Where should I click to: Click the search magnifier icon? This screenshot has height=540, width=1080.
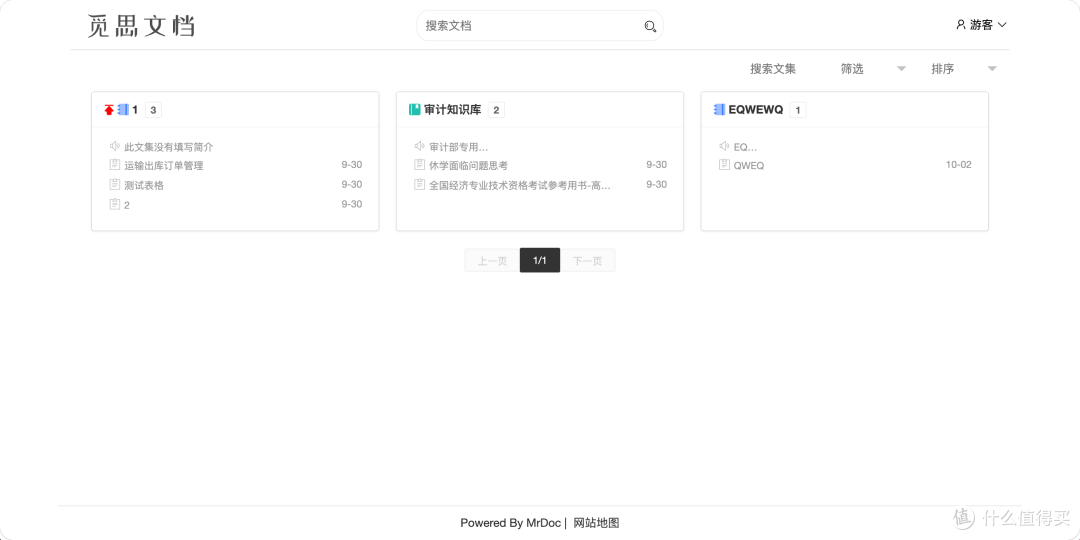(650, 26)
